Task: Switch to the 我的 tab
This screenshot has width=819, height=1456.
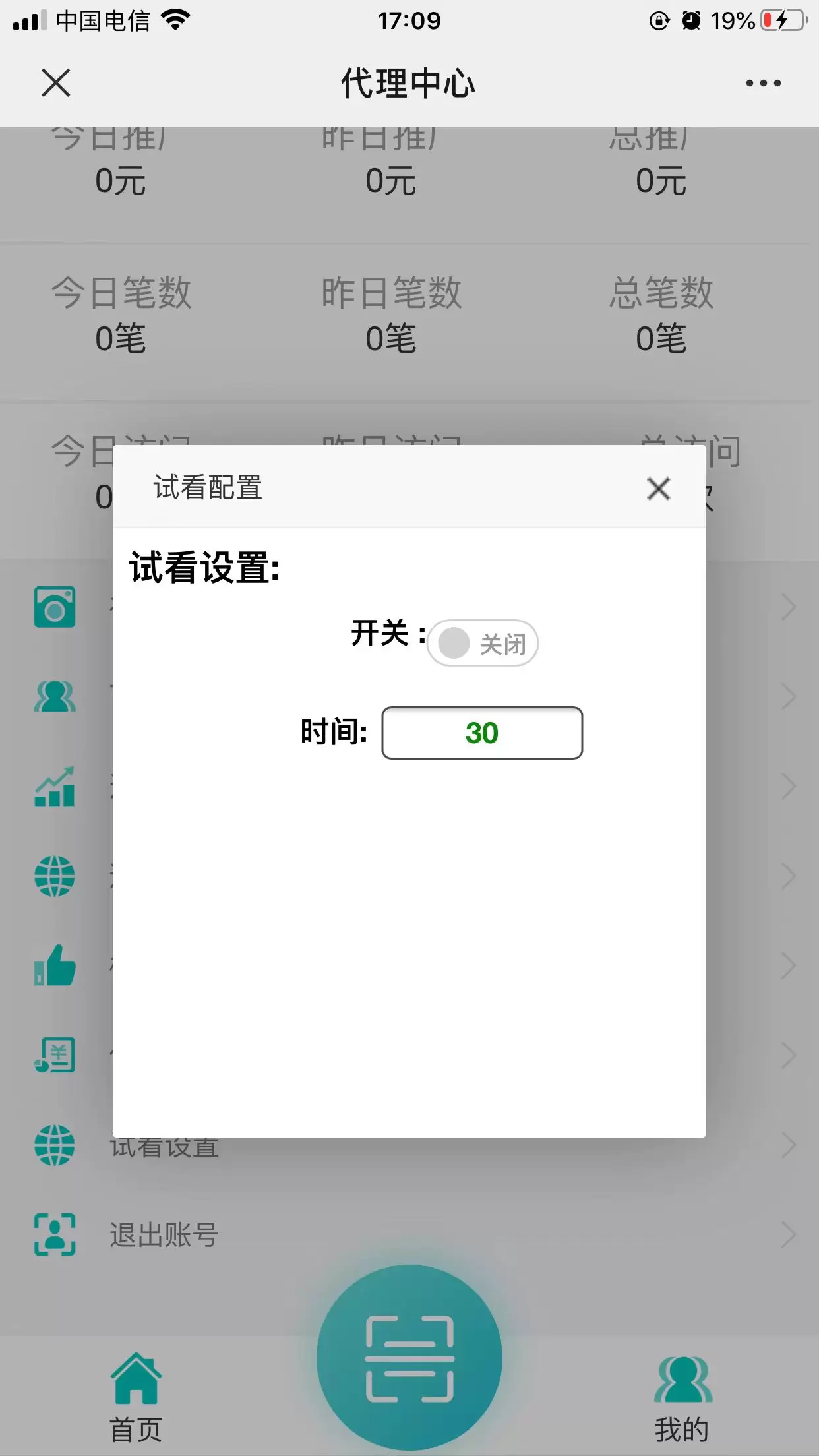Action: (x=682, y=1397)
